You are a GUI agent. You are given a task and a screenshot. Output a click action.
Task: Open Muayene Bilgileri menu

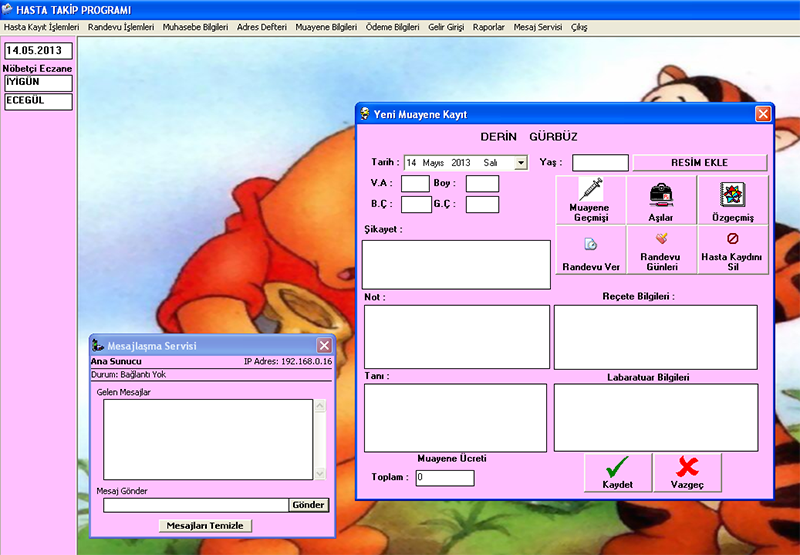(326, 27)
